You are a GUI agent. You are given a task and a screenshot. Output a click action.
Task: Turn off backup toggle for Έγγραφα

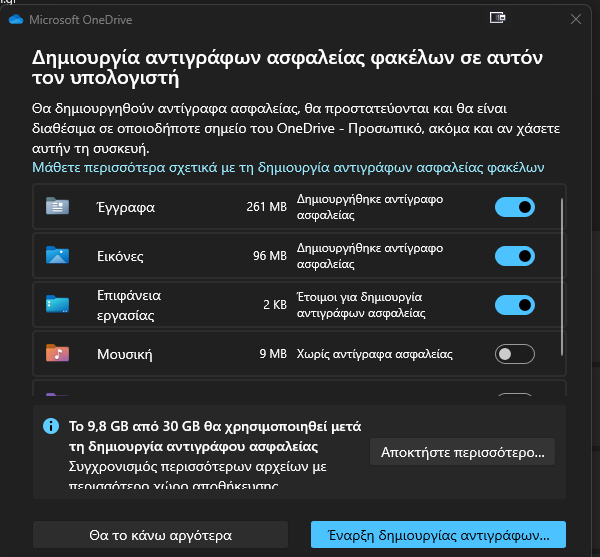pyautogui.click(x=515, y=207)
